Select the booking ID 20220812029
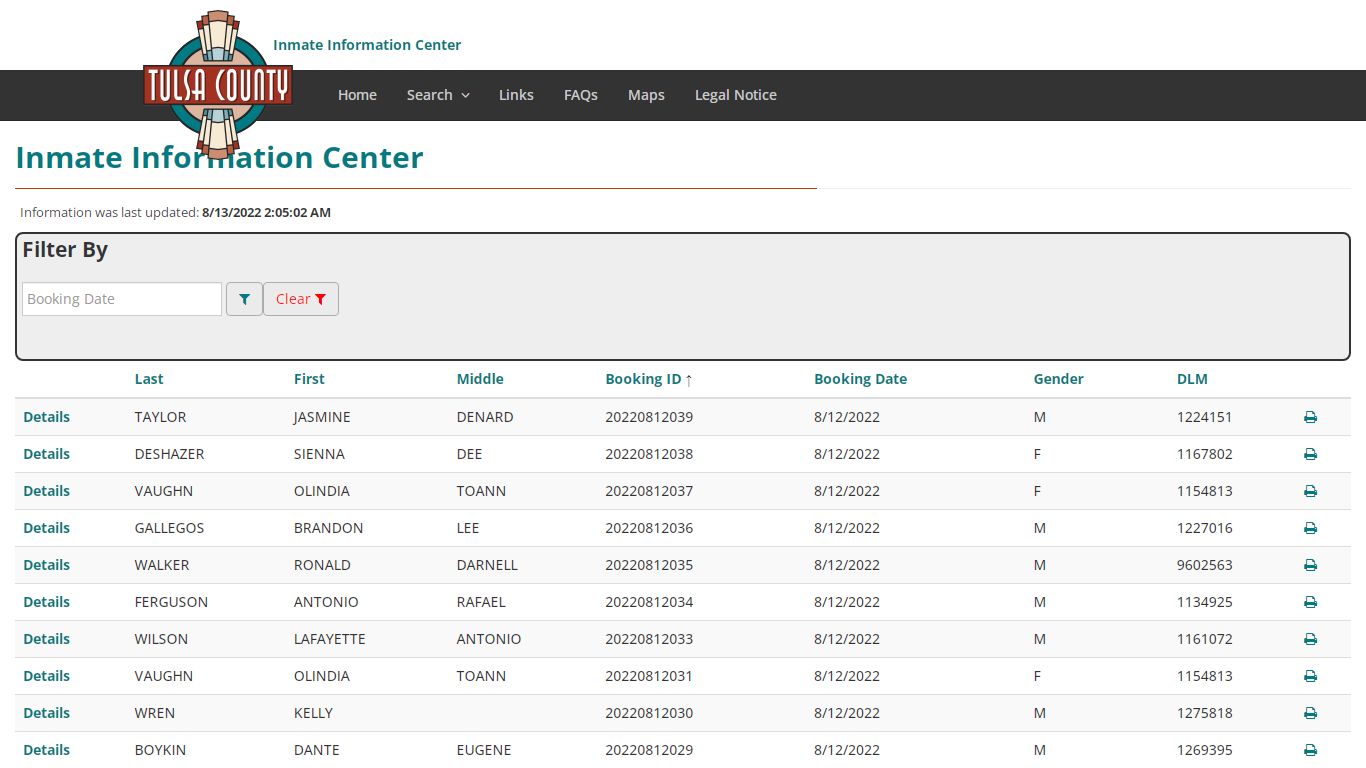The image size is (1366, 768). (x=649, y=750)
